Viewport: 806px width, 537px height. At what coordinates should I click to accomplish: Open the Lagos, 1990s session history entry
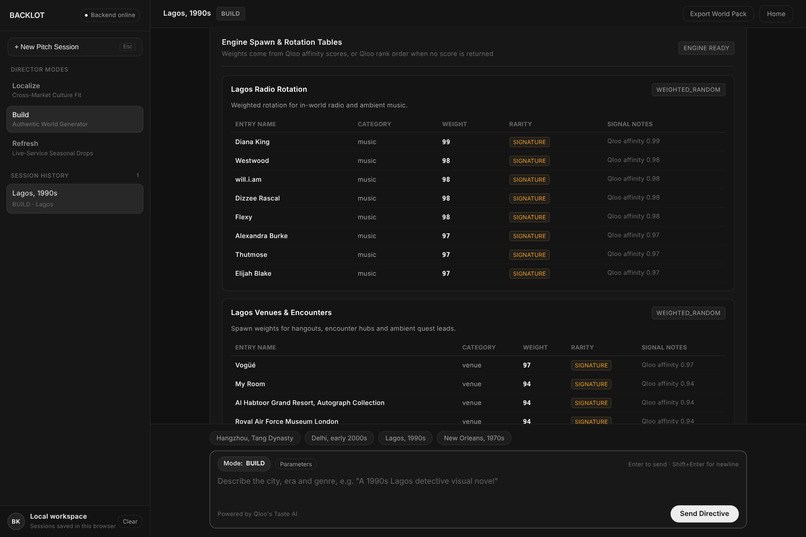point(75,198)
